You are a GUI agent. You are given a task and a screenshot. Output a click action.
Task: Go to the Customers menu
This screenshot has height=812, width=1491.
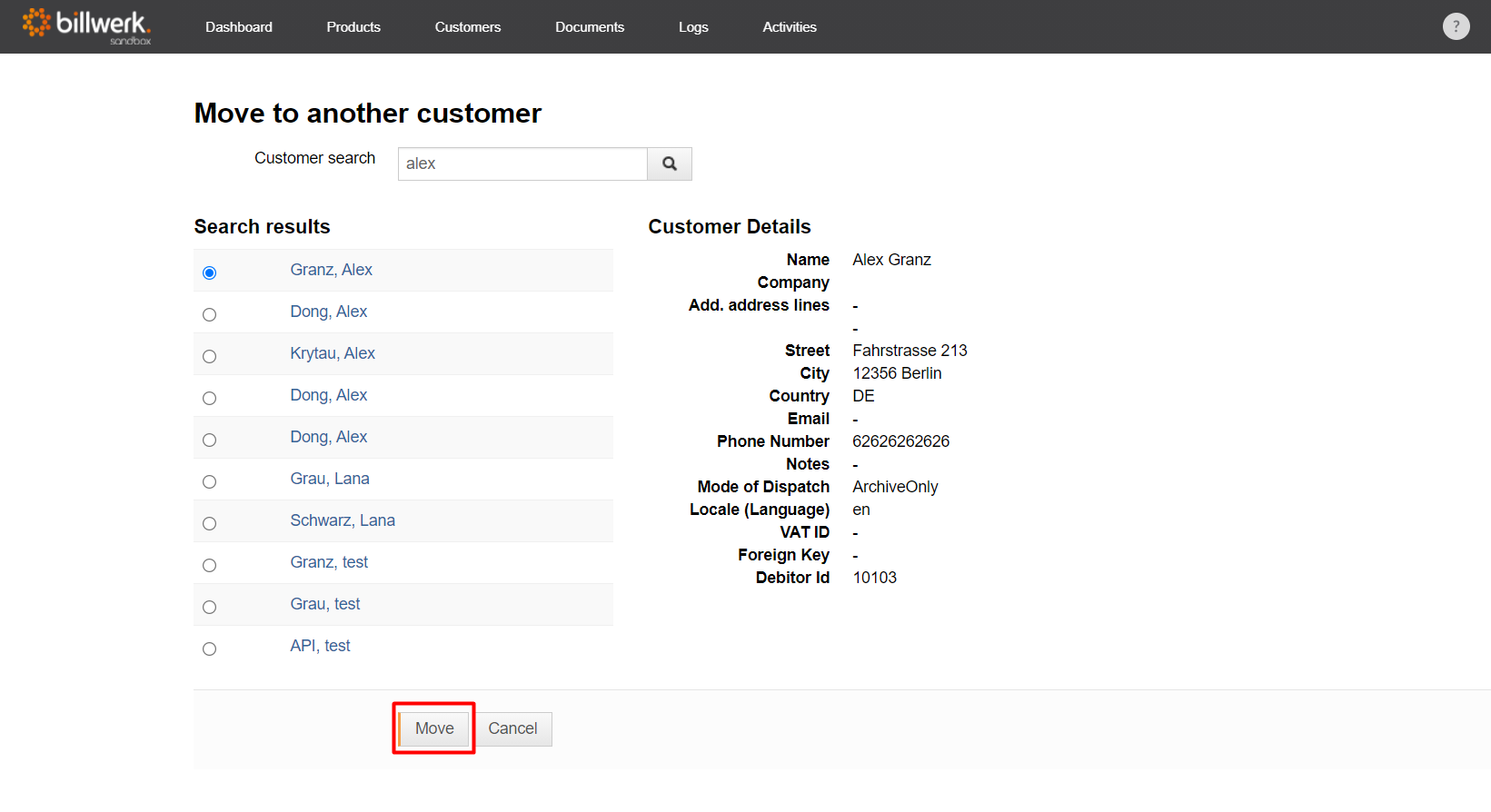point(468,27)
